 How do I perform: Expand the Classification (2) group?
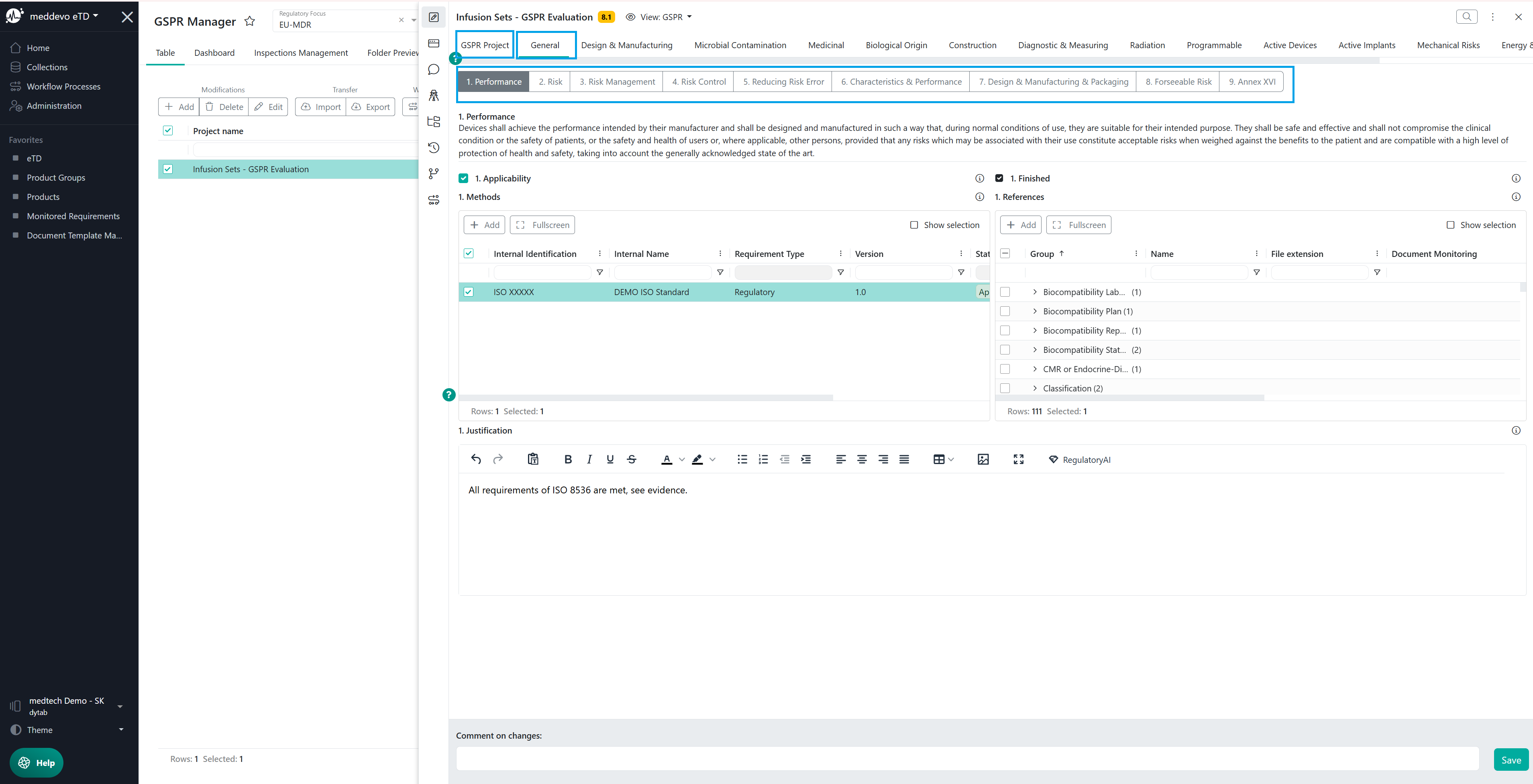pyautogui.click(x=1035, y=388)
